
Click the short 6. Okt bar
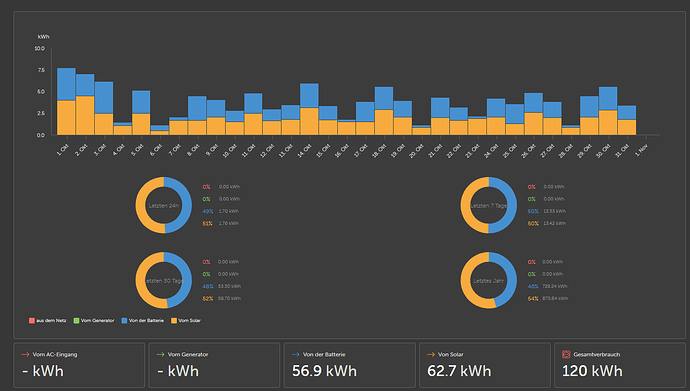coord(159,130)
